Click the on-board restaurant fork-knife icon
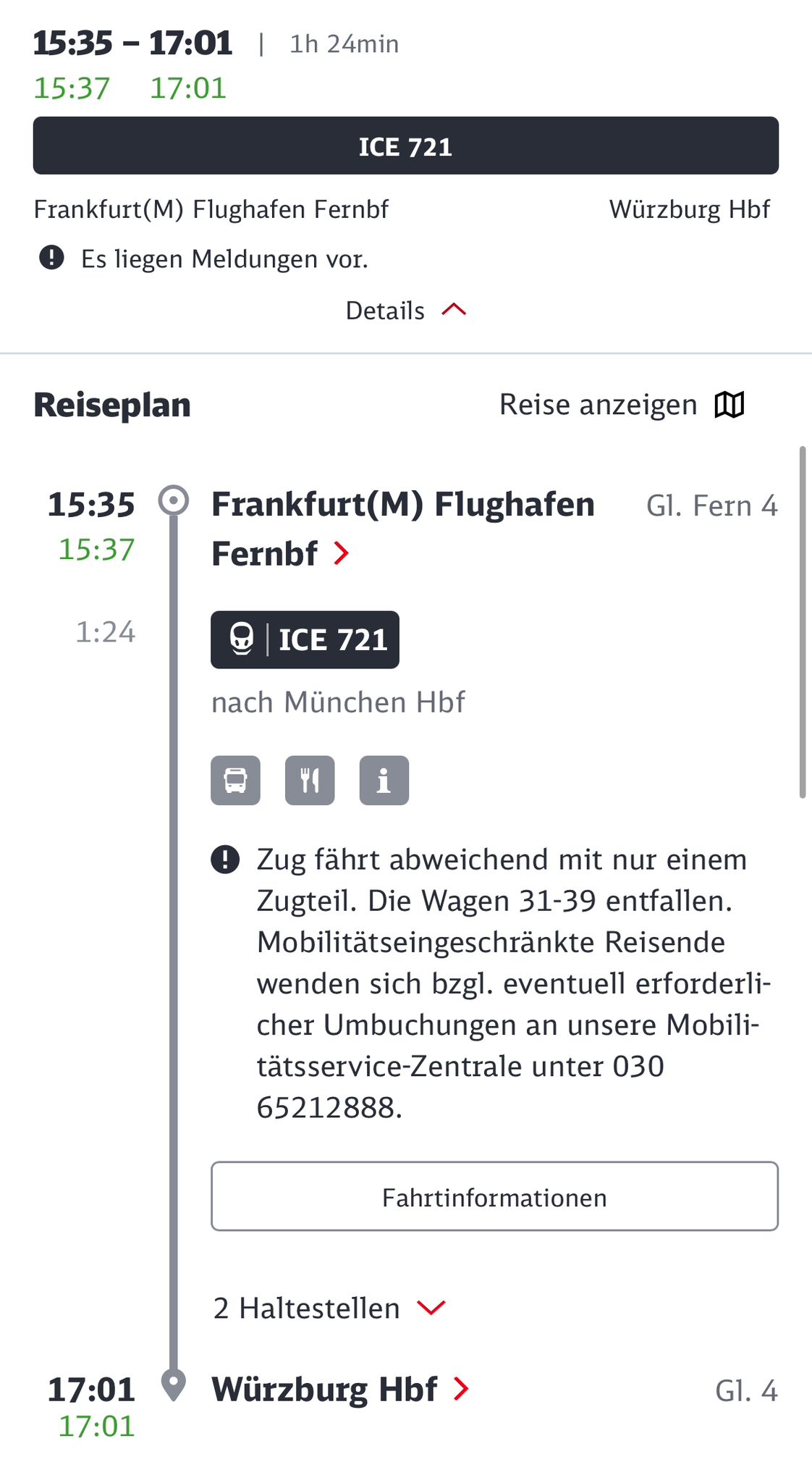This screenshot has width=812, height=1483. pos(310,781)
